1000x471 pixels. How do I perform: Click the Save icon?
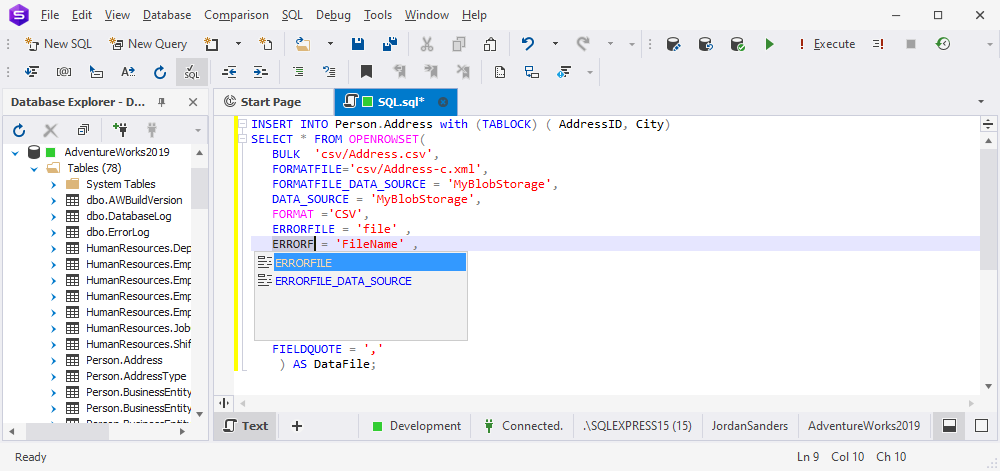(x=358, y=44)
